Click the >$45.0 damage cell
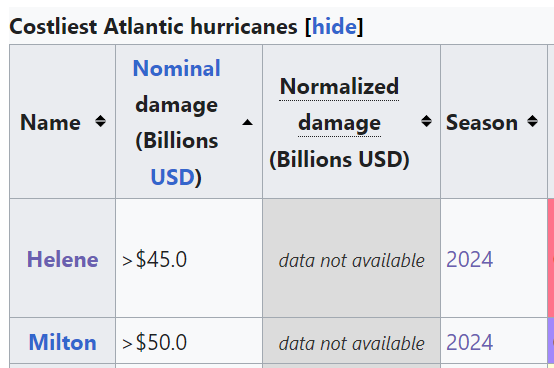Image resolution: width=554 pixels, height=368 pixels. 189,258
